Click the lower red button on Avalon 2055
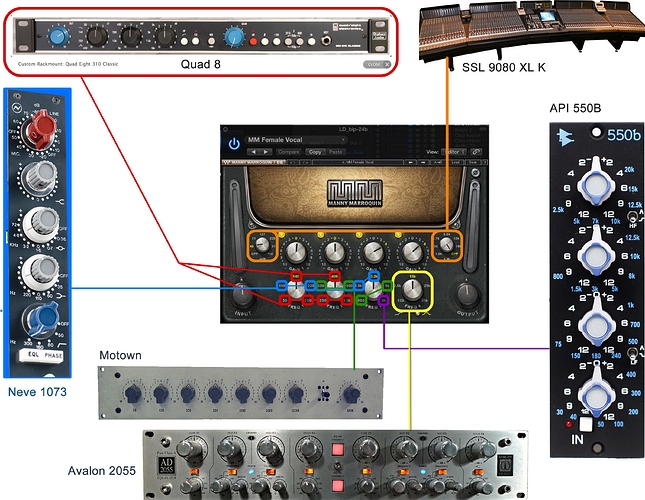The width and height of the screenshot is (645, 500). pyautogui.click(x=337, y=486)
